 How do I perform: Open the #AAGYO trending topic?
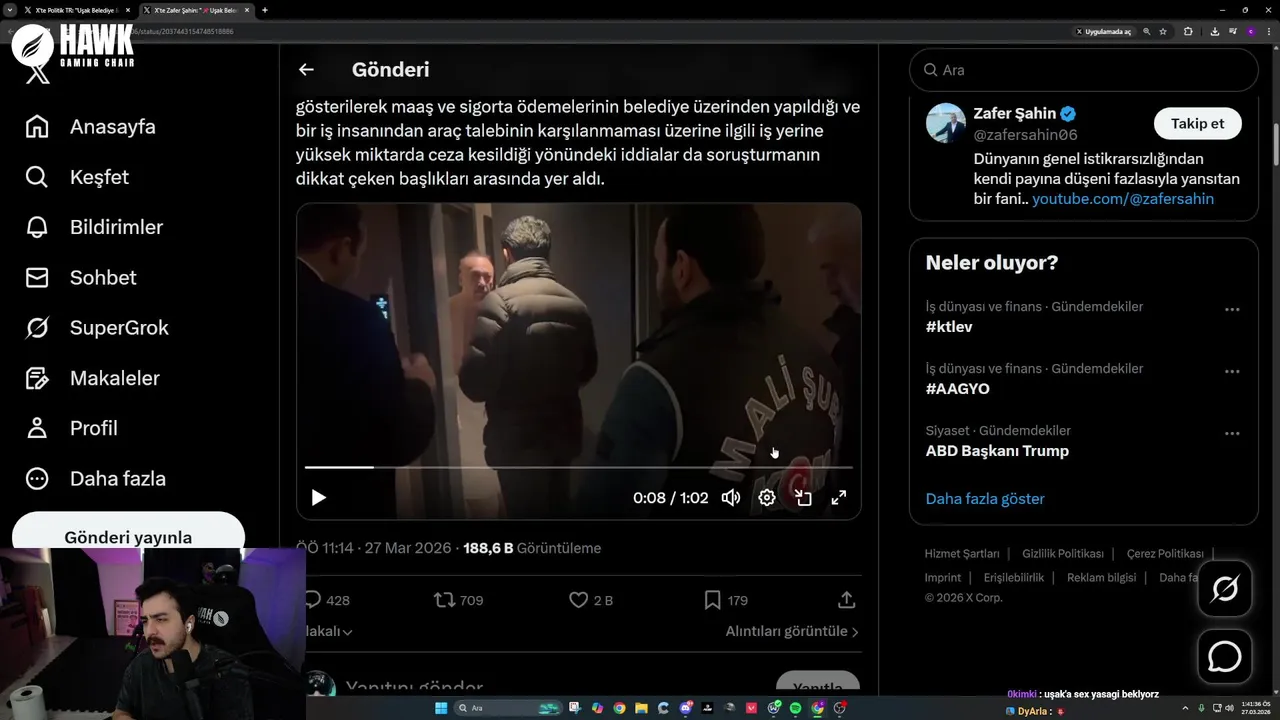958,389
